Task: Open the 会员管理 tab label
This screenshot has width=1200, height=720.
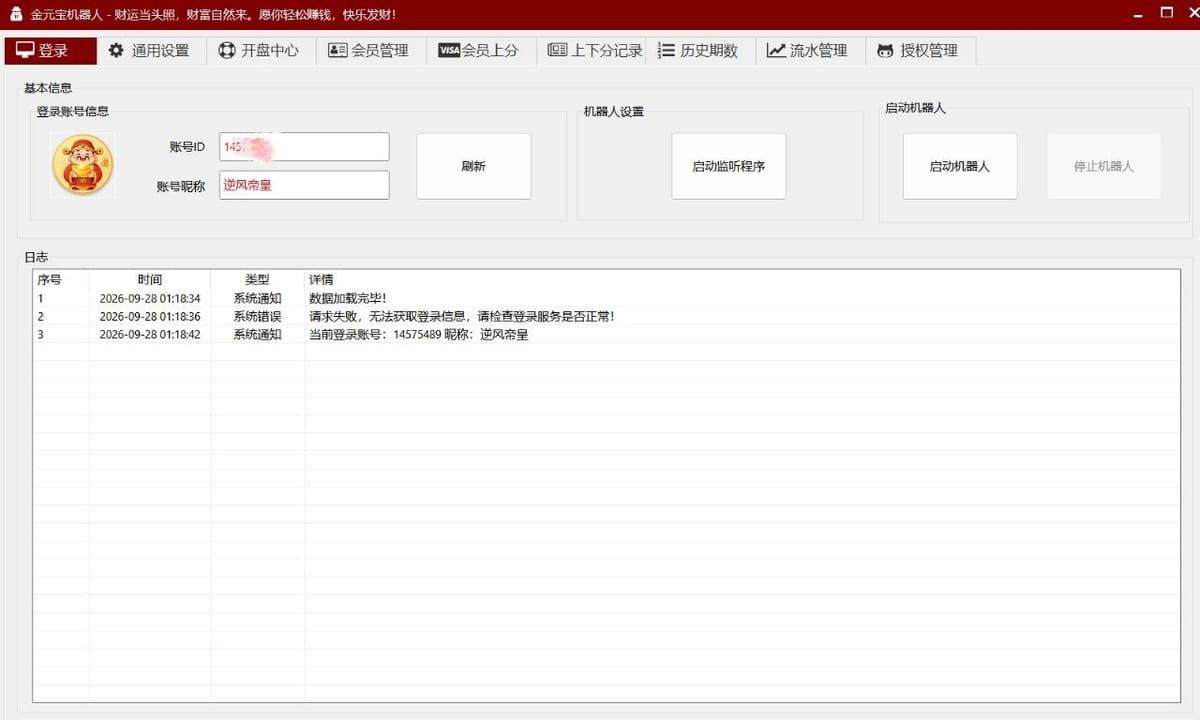Action: 380,50
